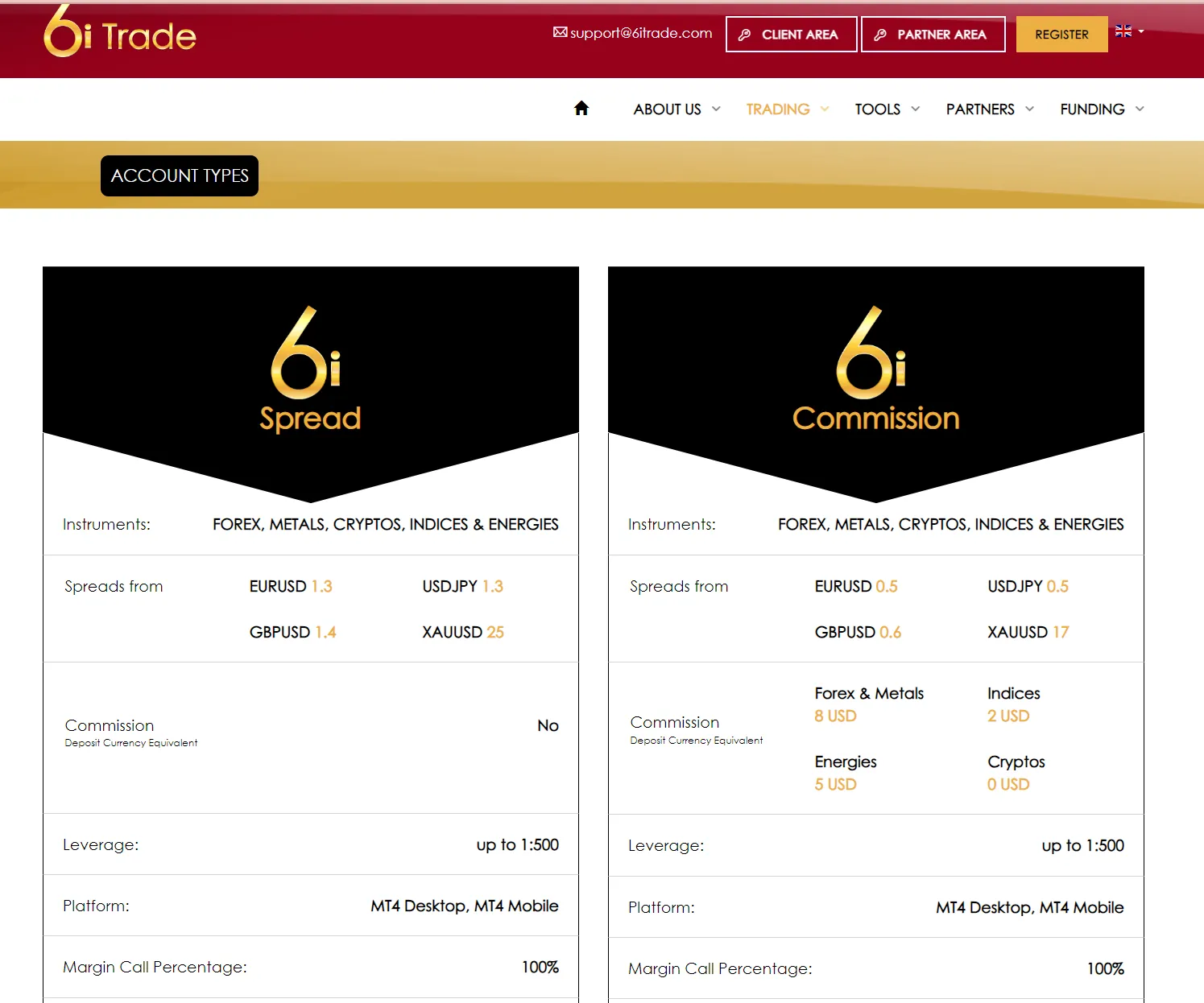Click XAUUSD 25 in Spread account
Image resolution: width=1204 pixels, height=1003 pixels.
pos(463,633)
